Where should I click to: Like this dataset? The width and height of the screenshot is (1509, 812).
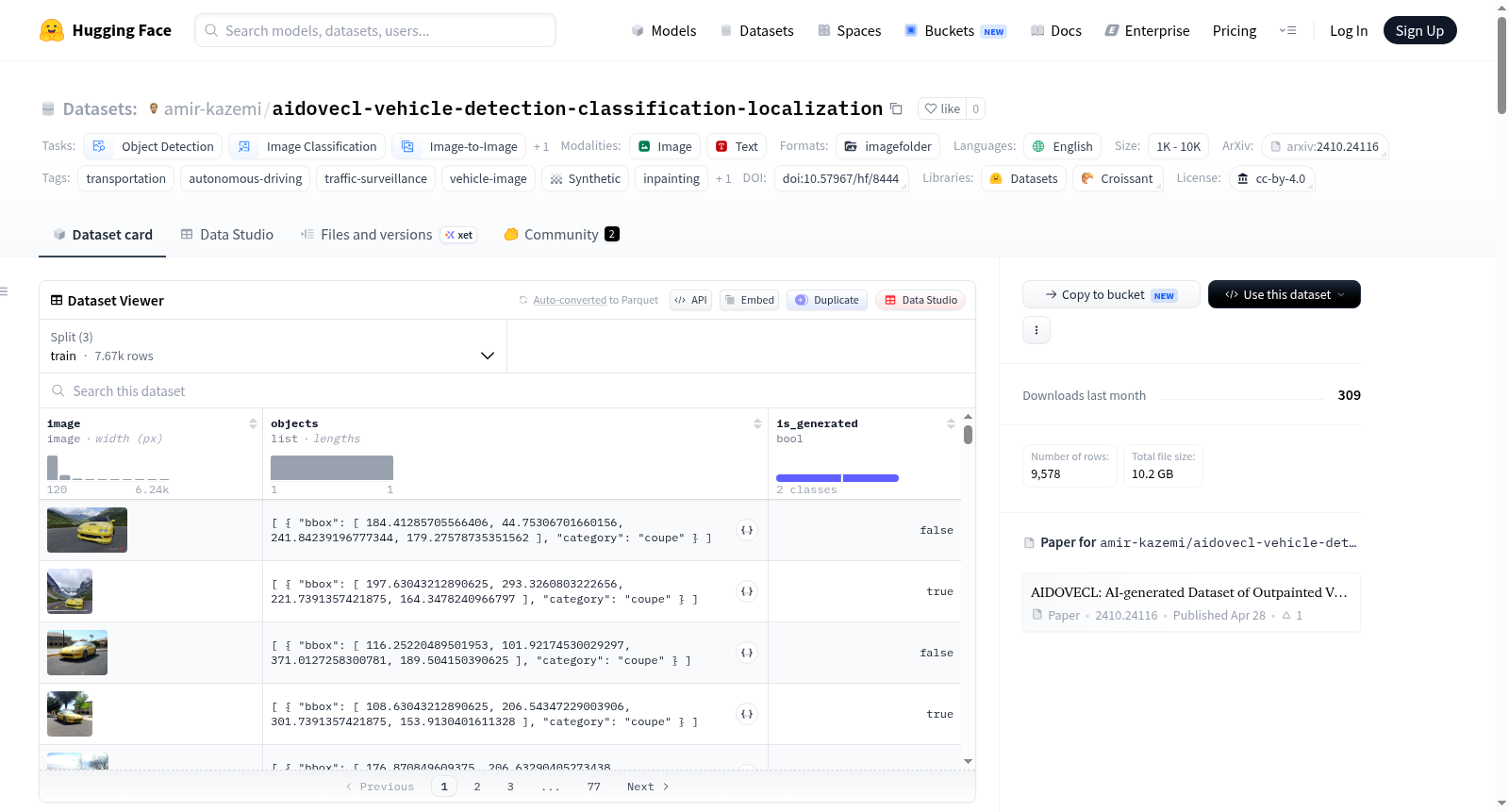[x=942, y=108]
